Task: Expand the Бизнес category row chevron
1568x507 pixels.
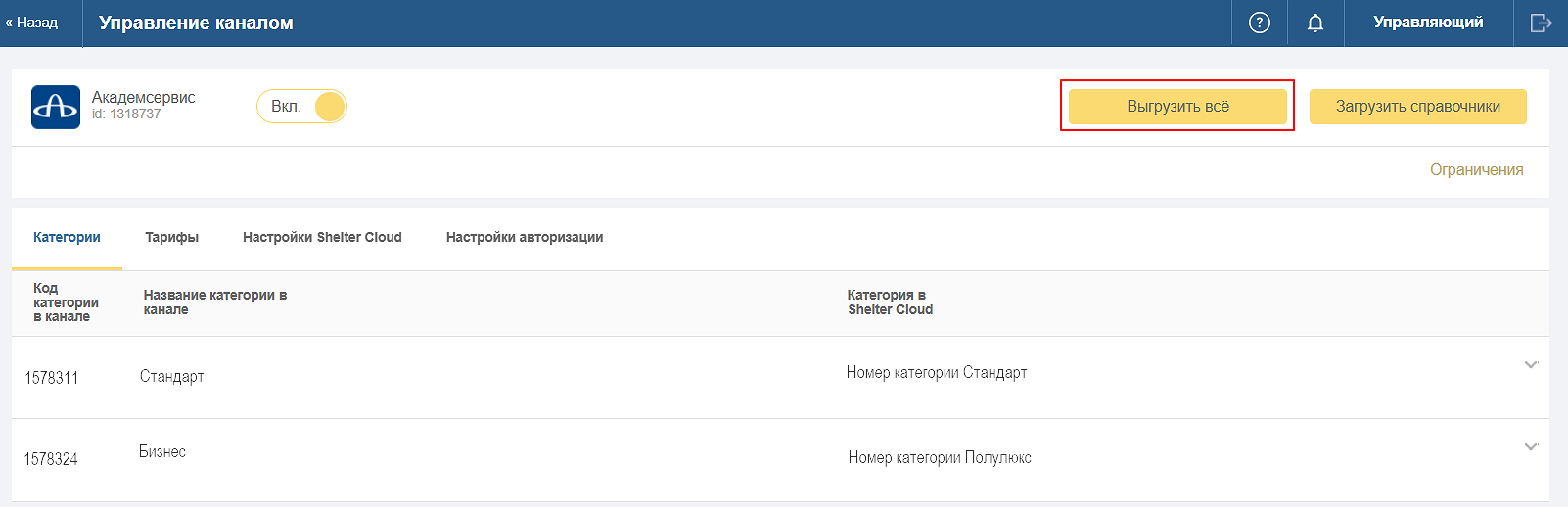Action: (1531, 447)
